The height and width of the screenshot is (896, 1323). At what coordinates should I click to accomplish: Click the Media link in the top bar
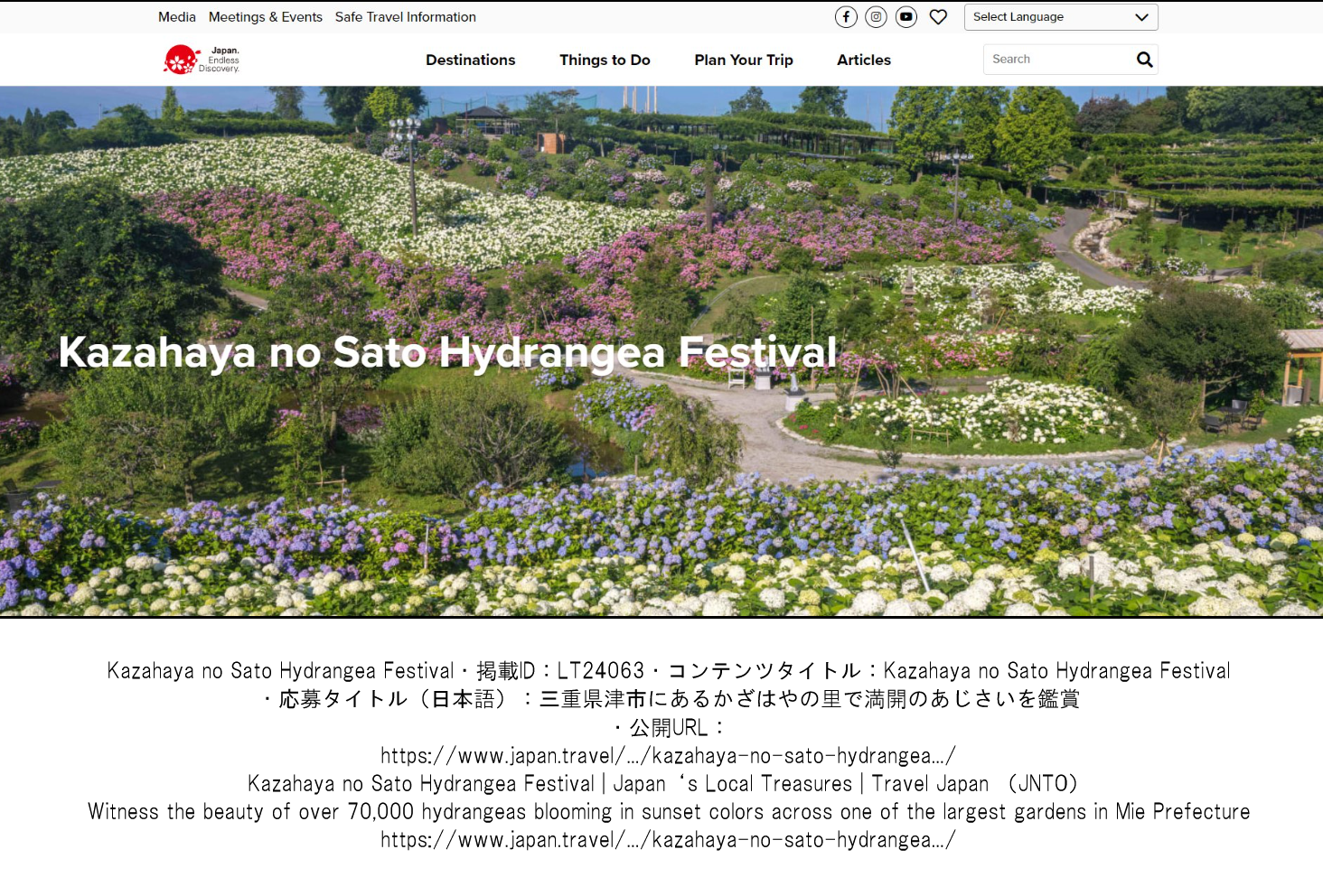coord(177,16)
